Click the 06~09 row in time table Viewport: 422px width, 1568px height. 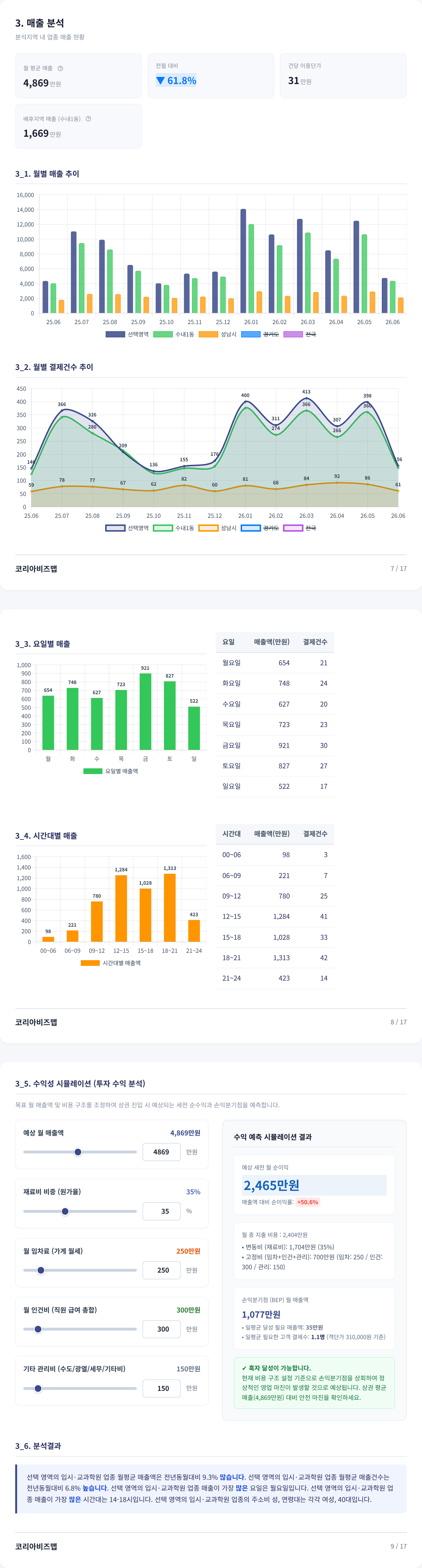click(x=275, y=875)
